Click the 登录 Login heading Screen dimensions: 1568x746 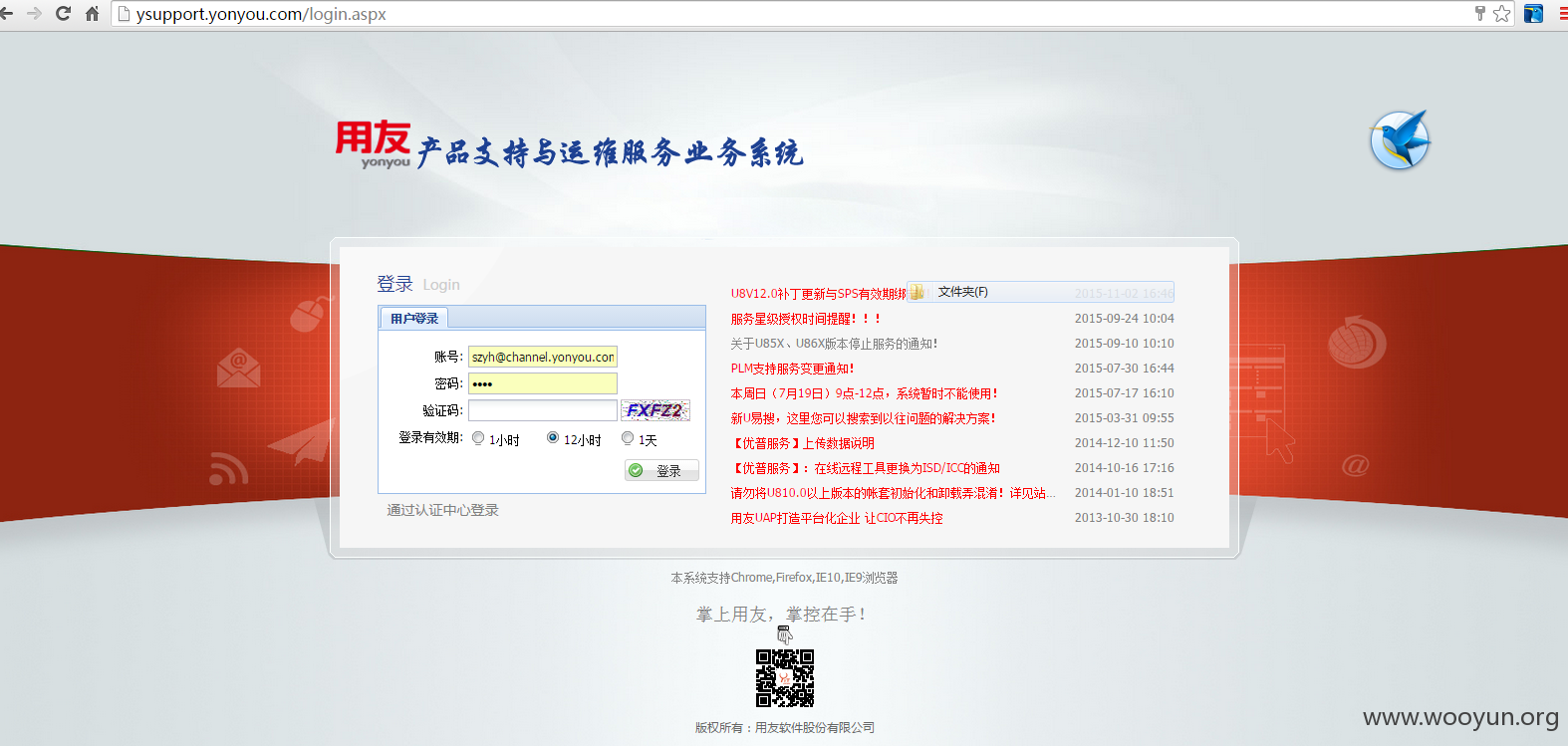click(x=418, y=284)
